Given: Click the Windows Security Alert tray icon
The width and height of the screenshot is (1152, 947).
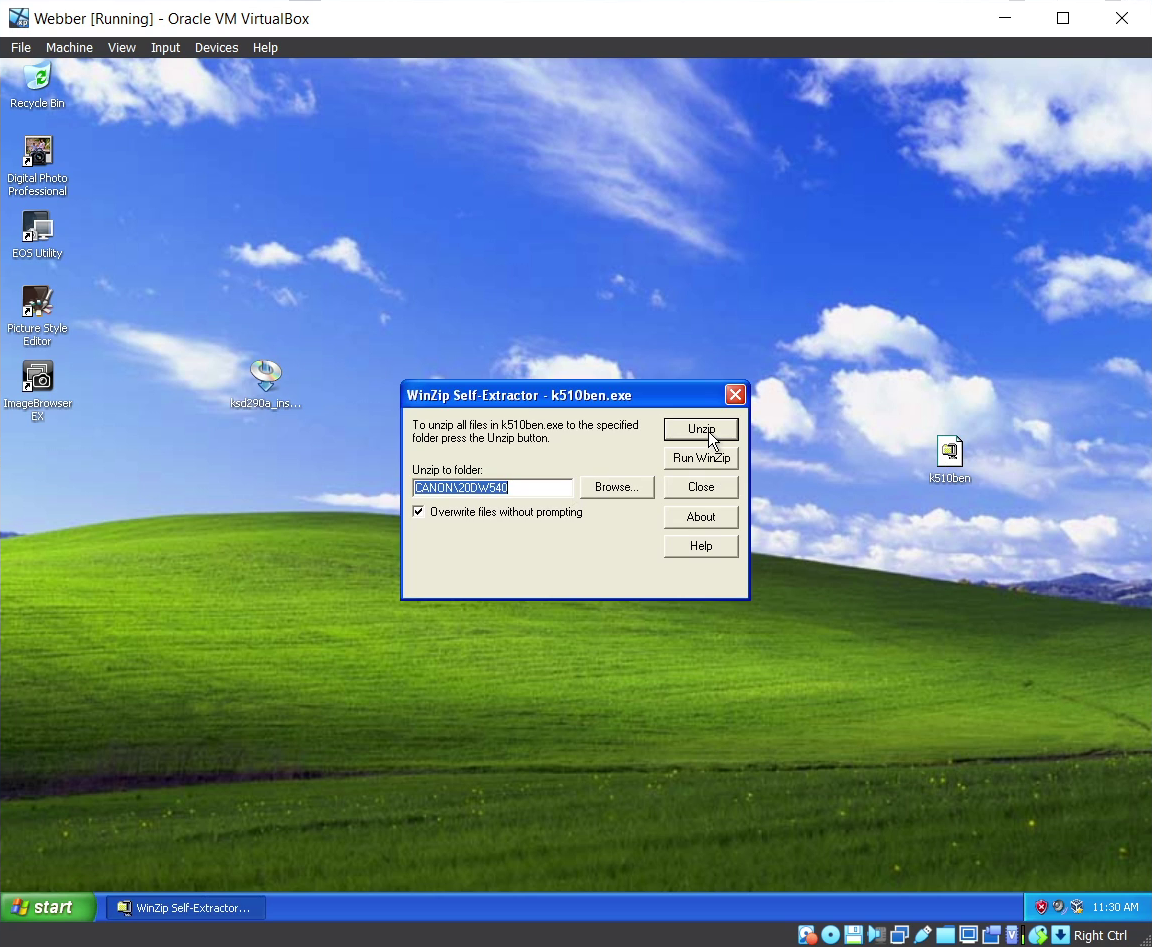Looking at the screenshot, I should coord(1041,907).
